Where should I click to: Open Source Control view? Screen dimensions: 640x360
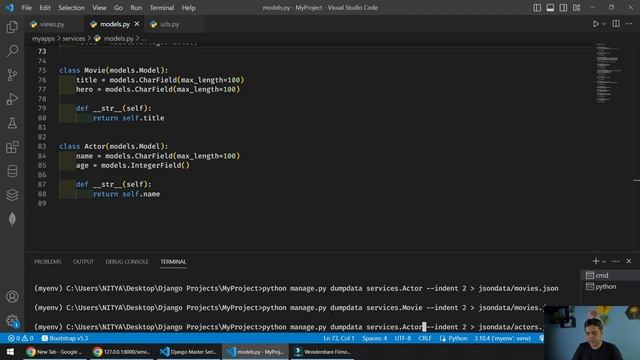12,75
